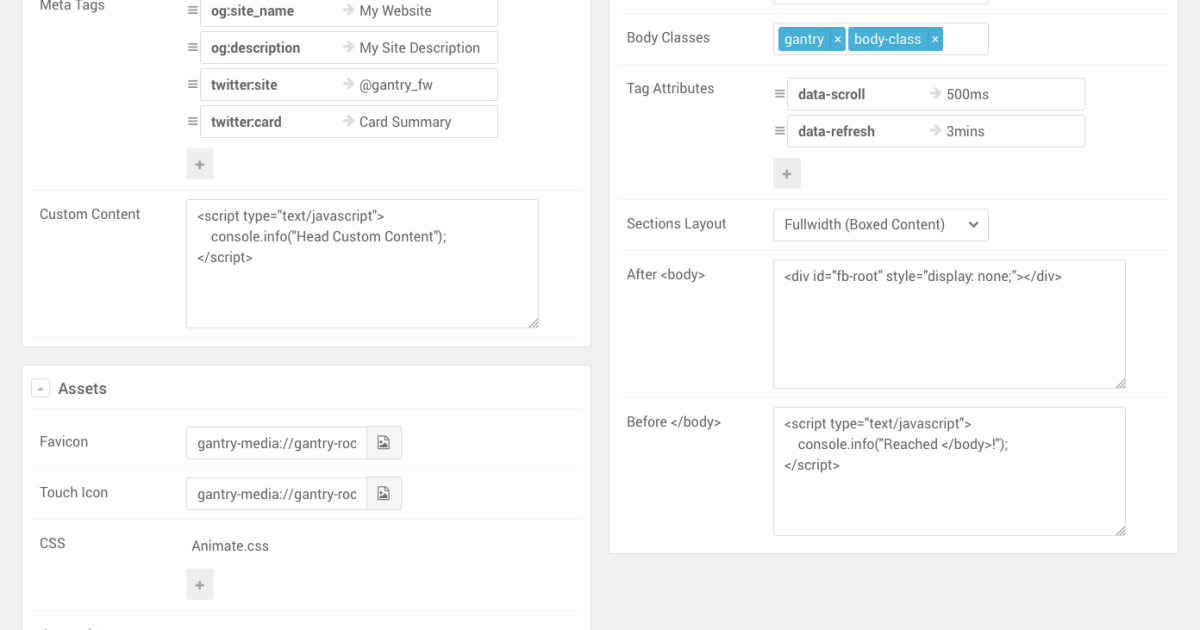Click the Favicon file picker icon

pos(384,442)
